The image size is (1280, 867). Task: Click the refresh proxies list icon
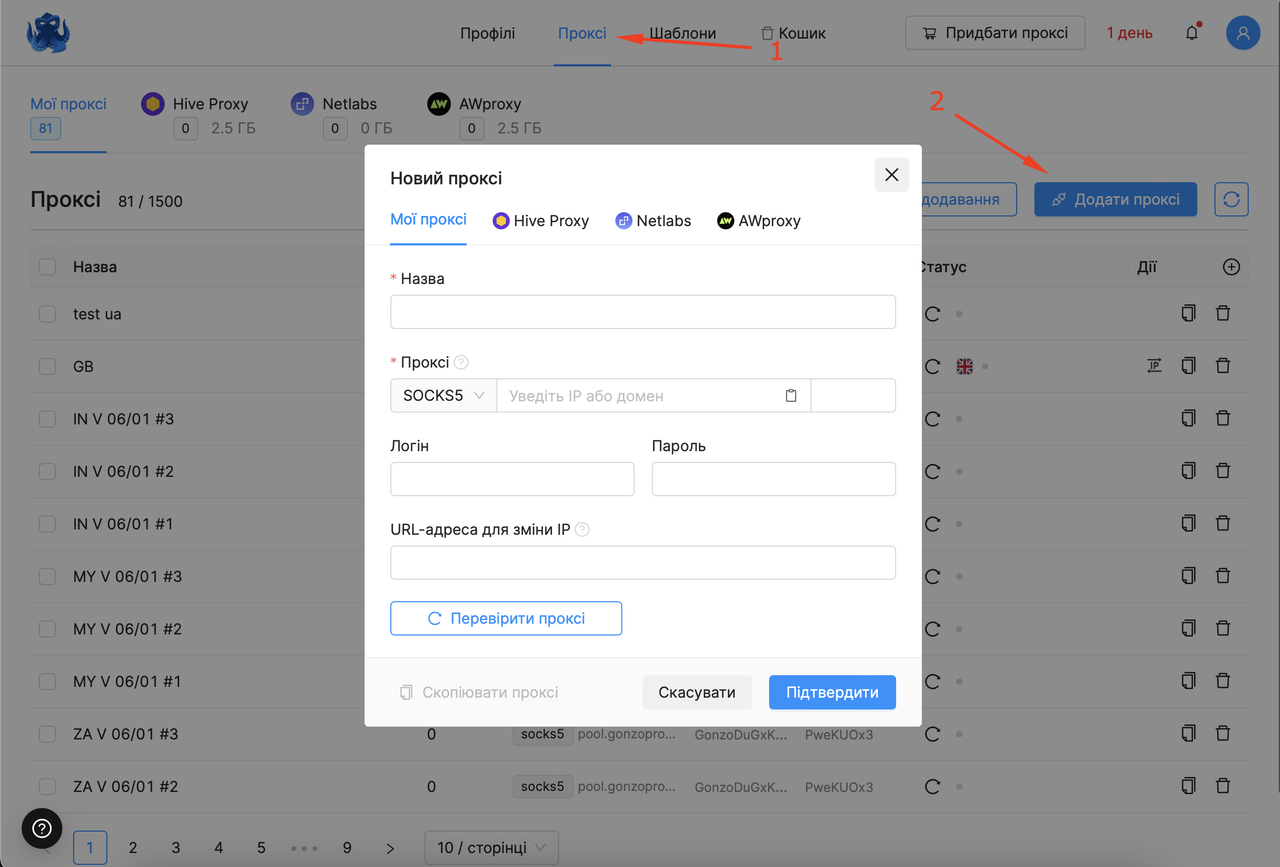(x=1231, y=199)
